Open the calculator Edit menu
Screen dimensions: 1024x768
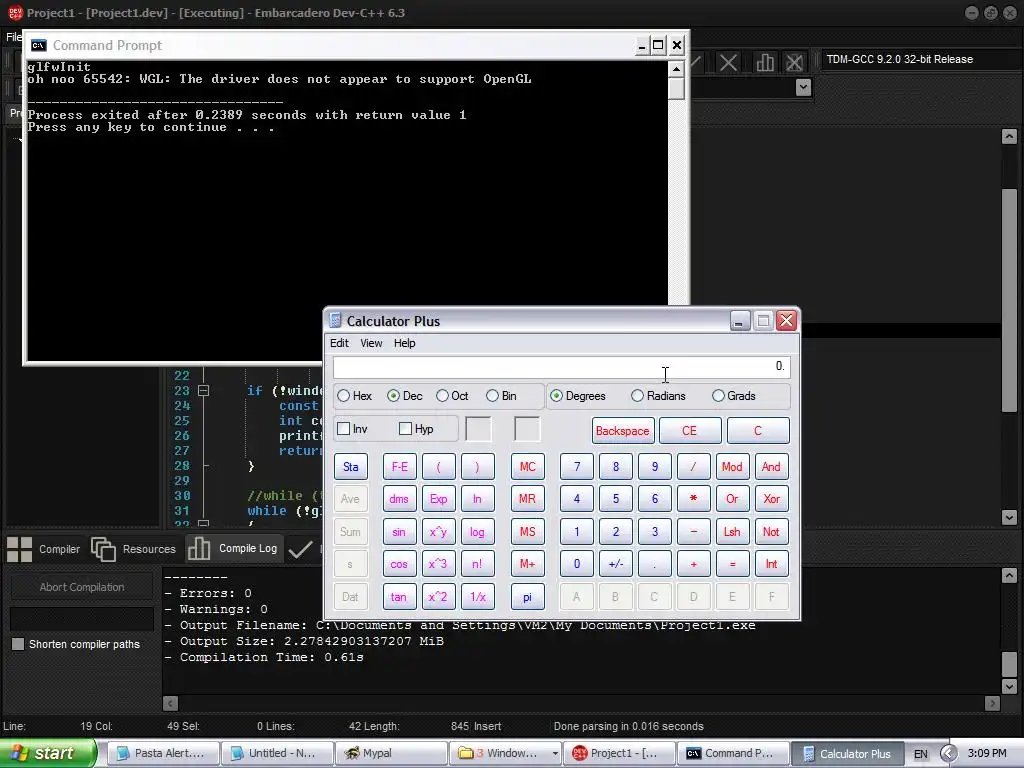(339, 343)
